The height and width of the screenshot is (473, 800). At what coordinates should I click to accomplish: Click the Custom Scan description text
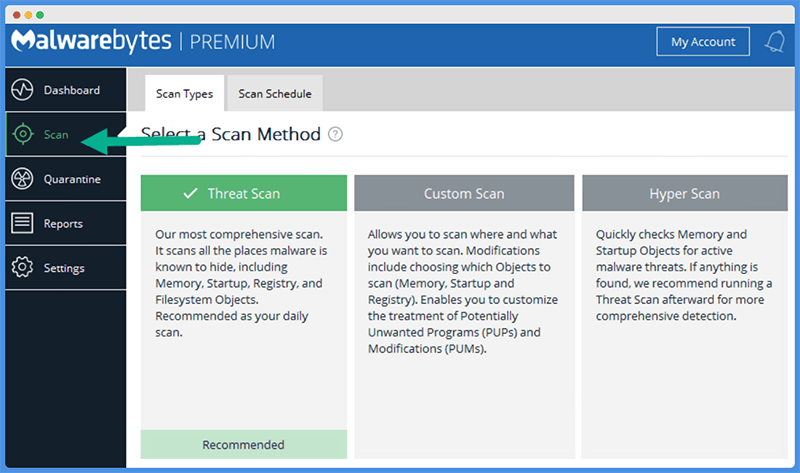click(x=463, y=291)
